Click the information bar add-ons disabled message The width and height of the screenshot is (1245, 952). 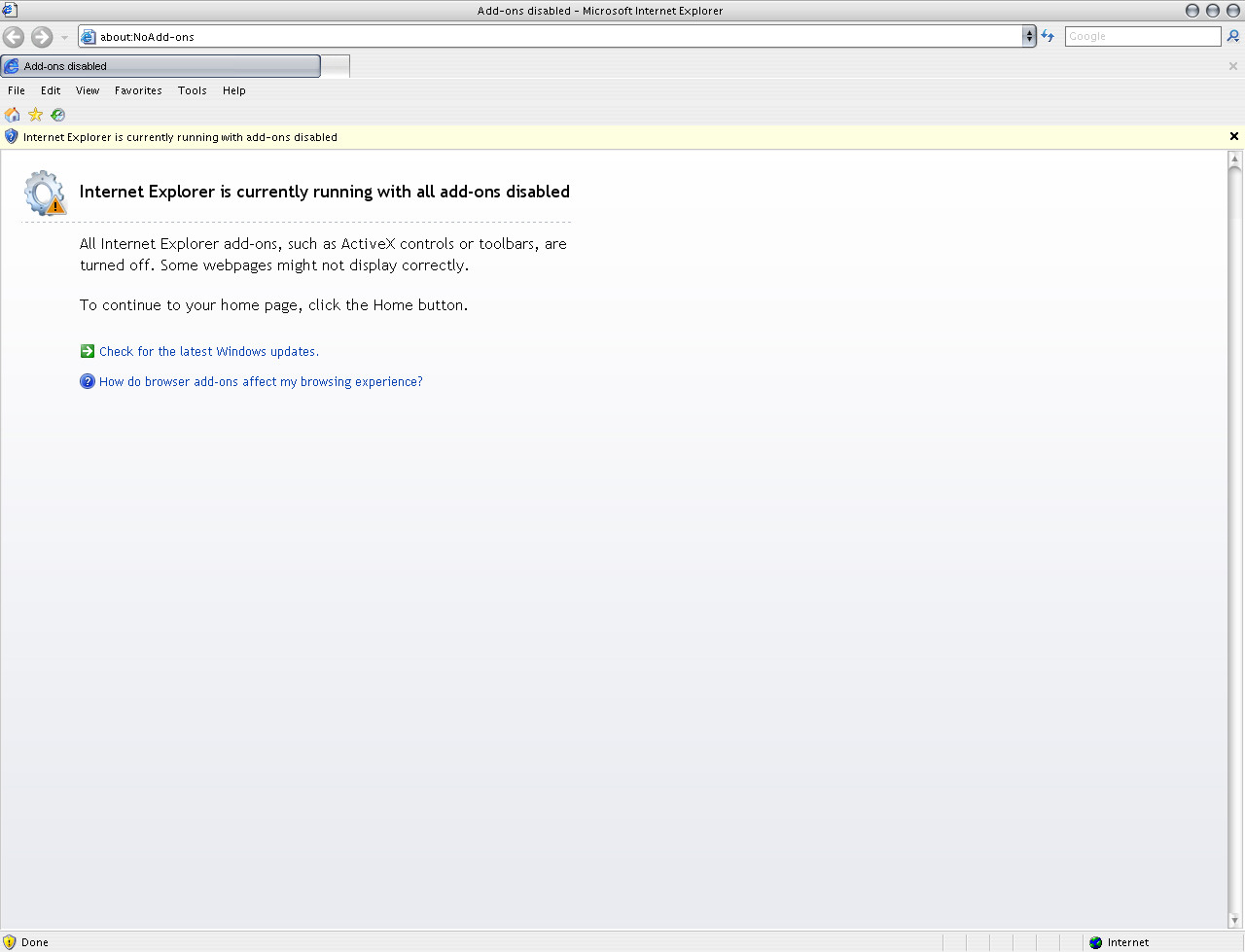coord(180,137)
